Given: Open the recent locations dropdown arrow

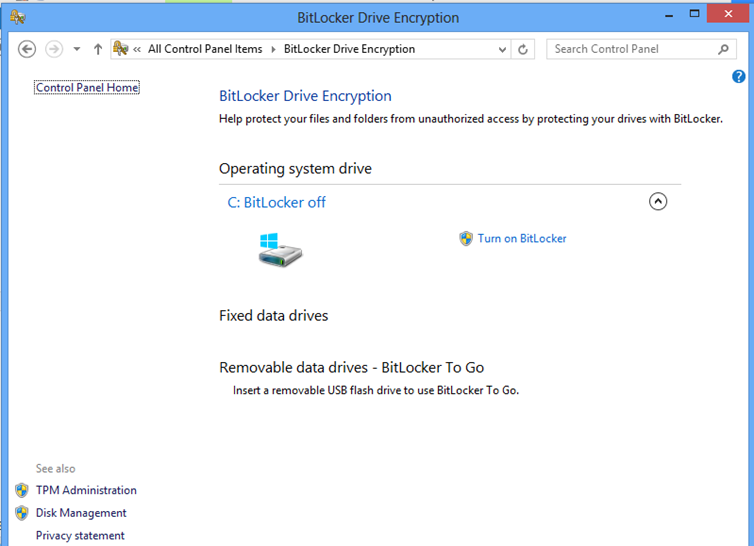Looking at the screenshot, I should click(76, 49).
